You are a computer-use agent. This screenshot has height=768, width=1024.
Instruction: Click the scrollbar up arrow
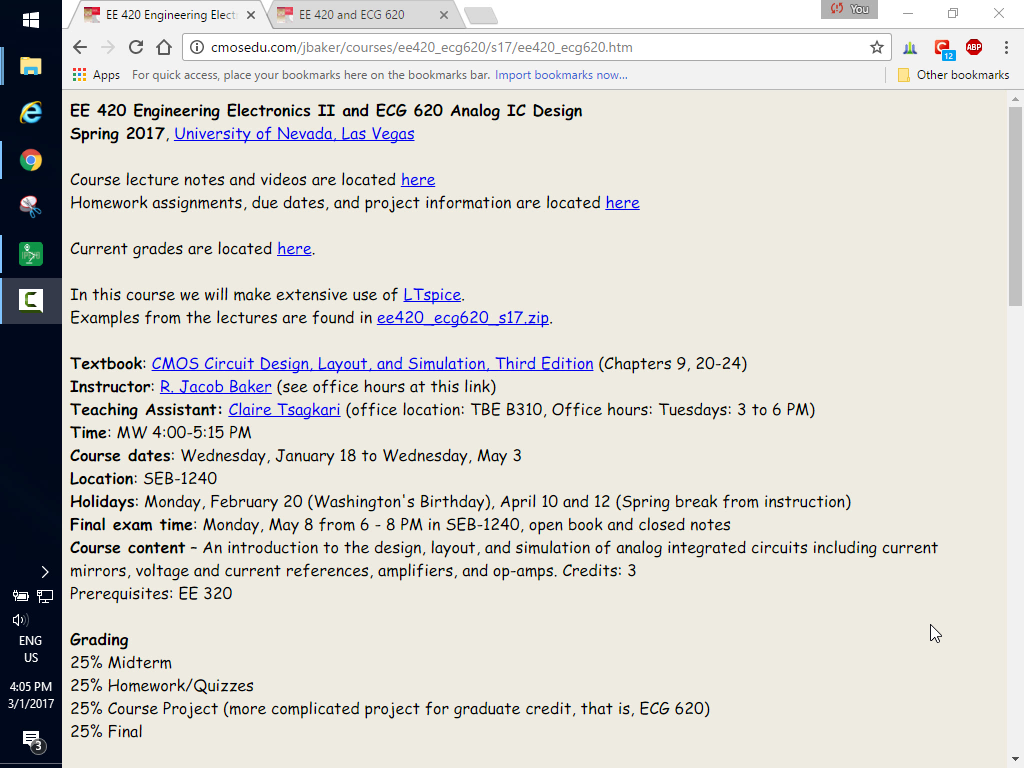1015,99
